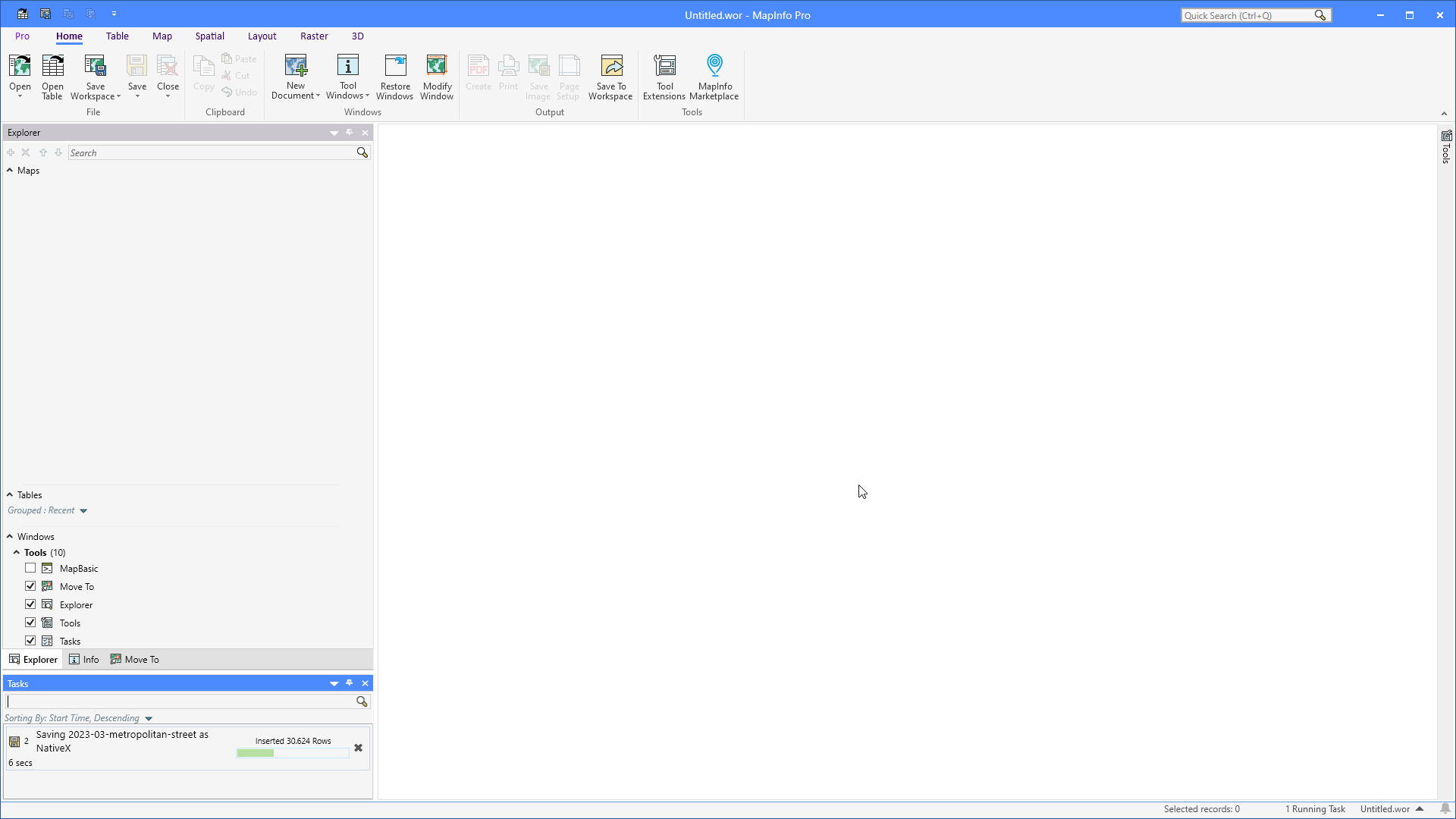Viewport: 1456px width, 819px height.
Task: Uncheck the Explorer window checkbox
Action: coord(30,604)
